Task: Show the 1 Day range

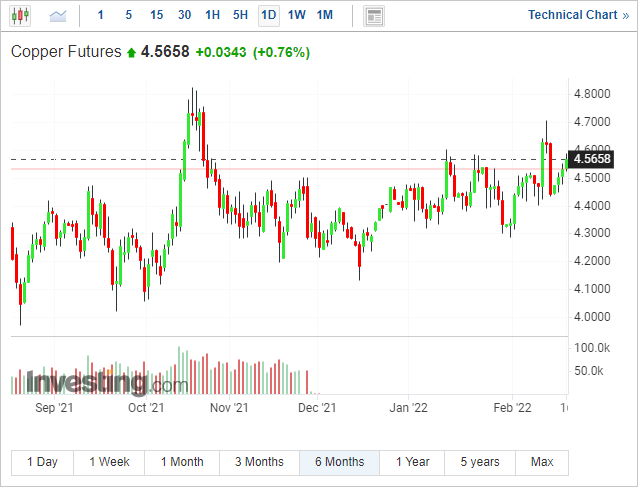Action: (42, 462)
